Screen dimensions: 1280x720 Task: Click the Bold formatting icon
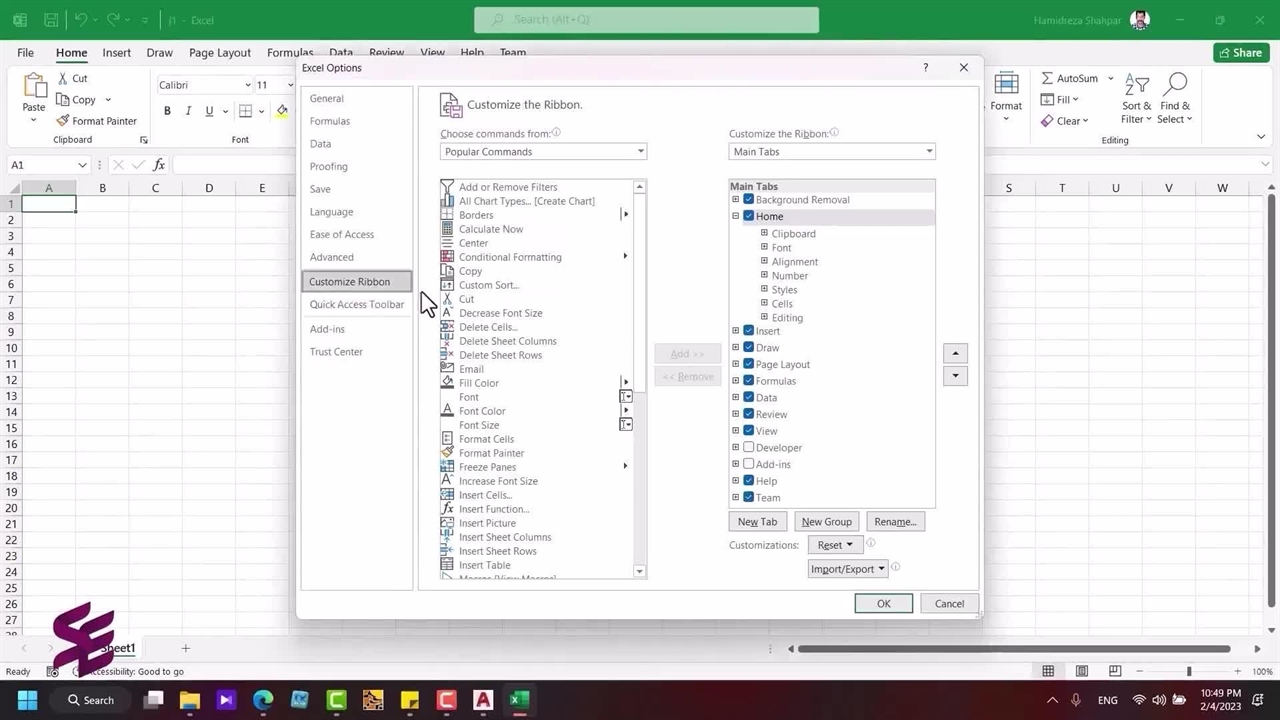(x=167, y=111)
